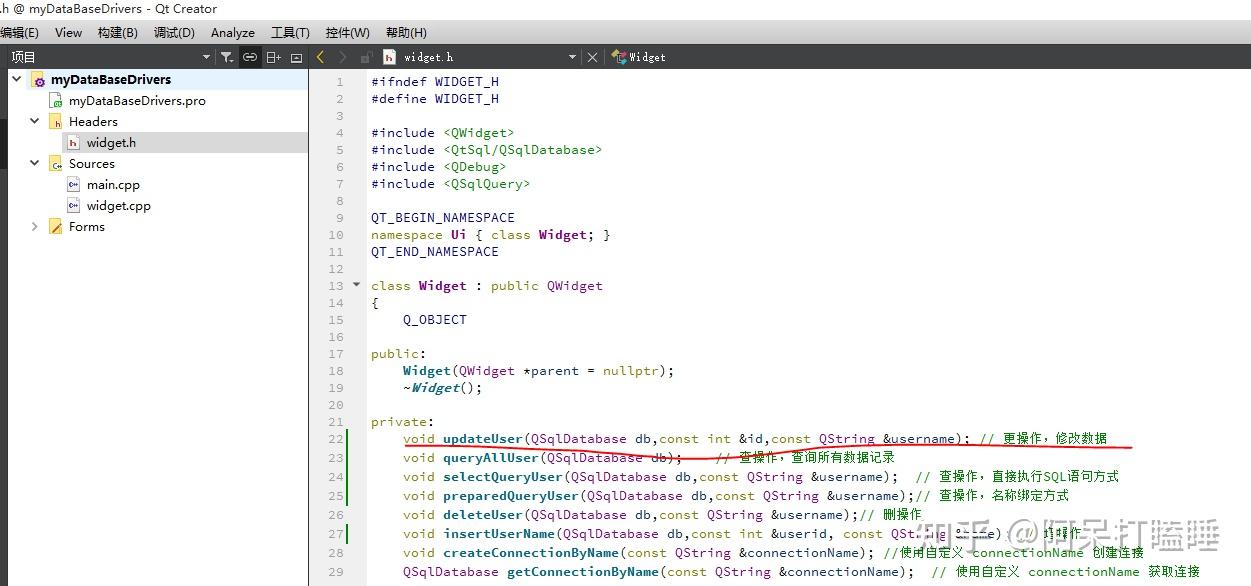Click the go back arrow
This screenshot has width=1251, height=586.
320,57
